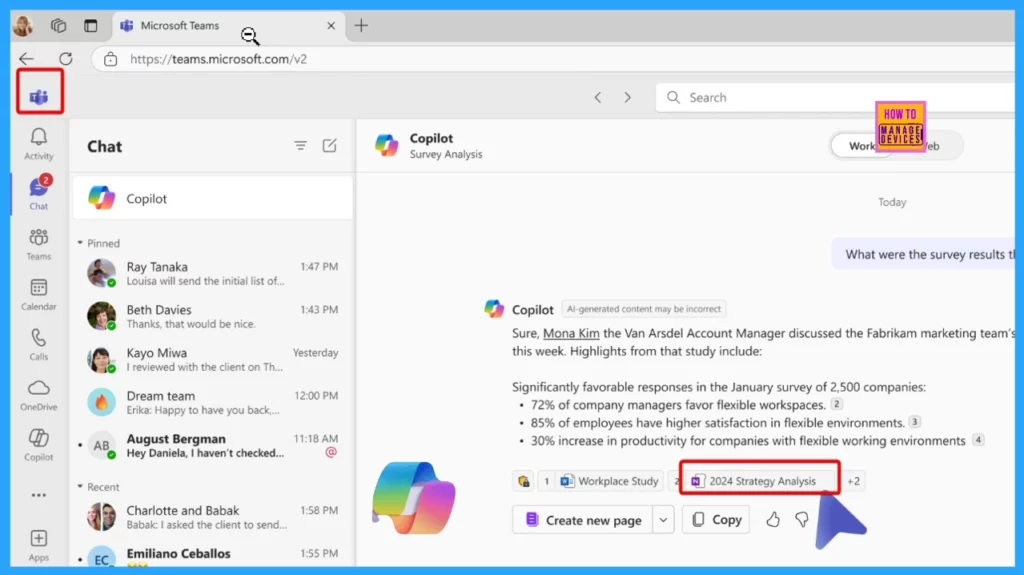The height and width of the screenshot is (575, 1024).
Task: Open the Apps store icon
Action: click(39, 545)
